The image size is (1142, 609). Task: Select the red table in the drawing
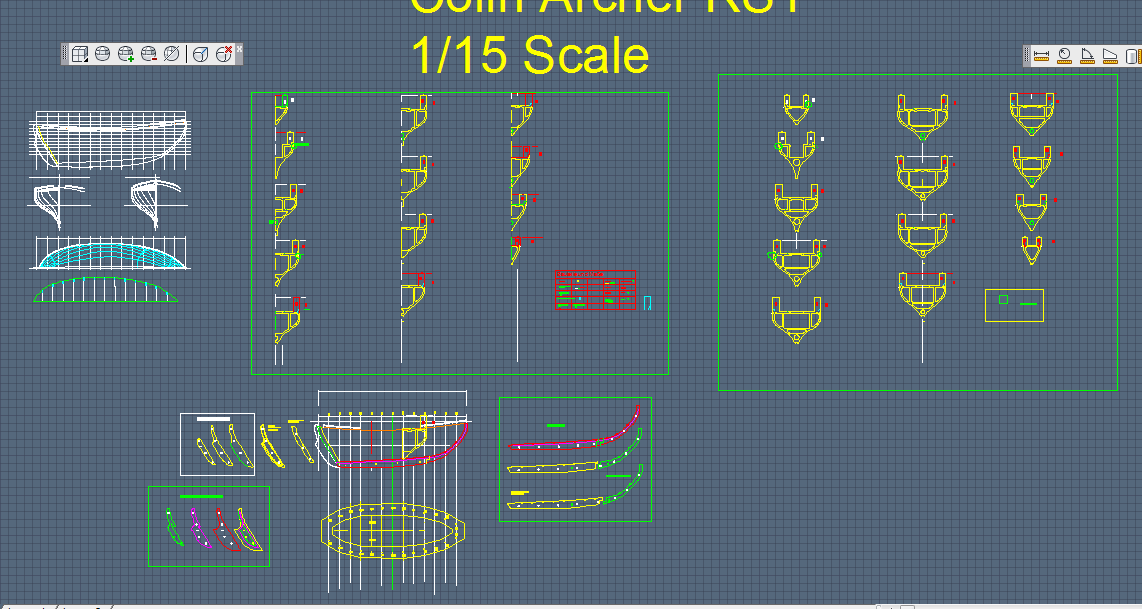click(595, 290)
